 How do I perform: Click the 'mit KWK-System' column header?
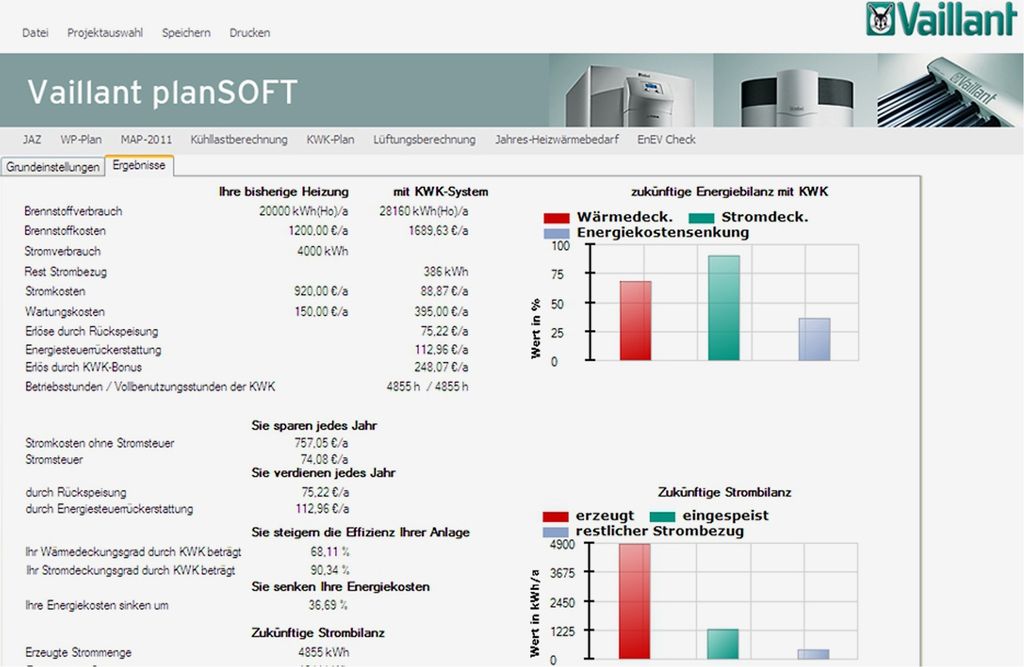tap(441, 192)
